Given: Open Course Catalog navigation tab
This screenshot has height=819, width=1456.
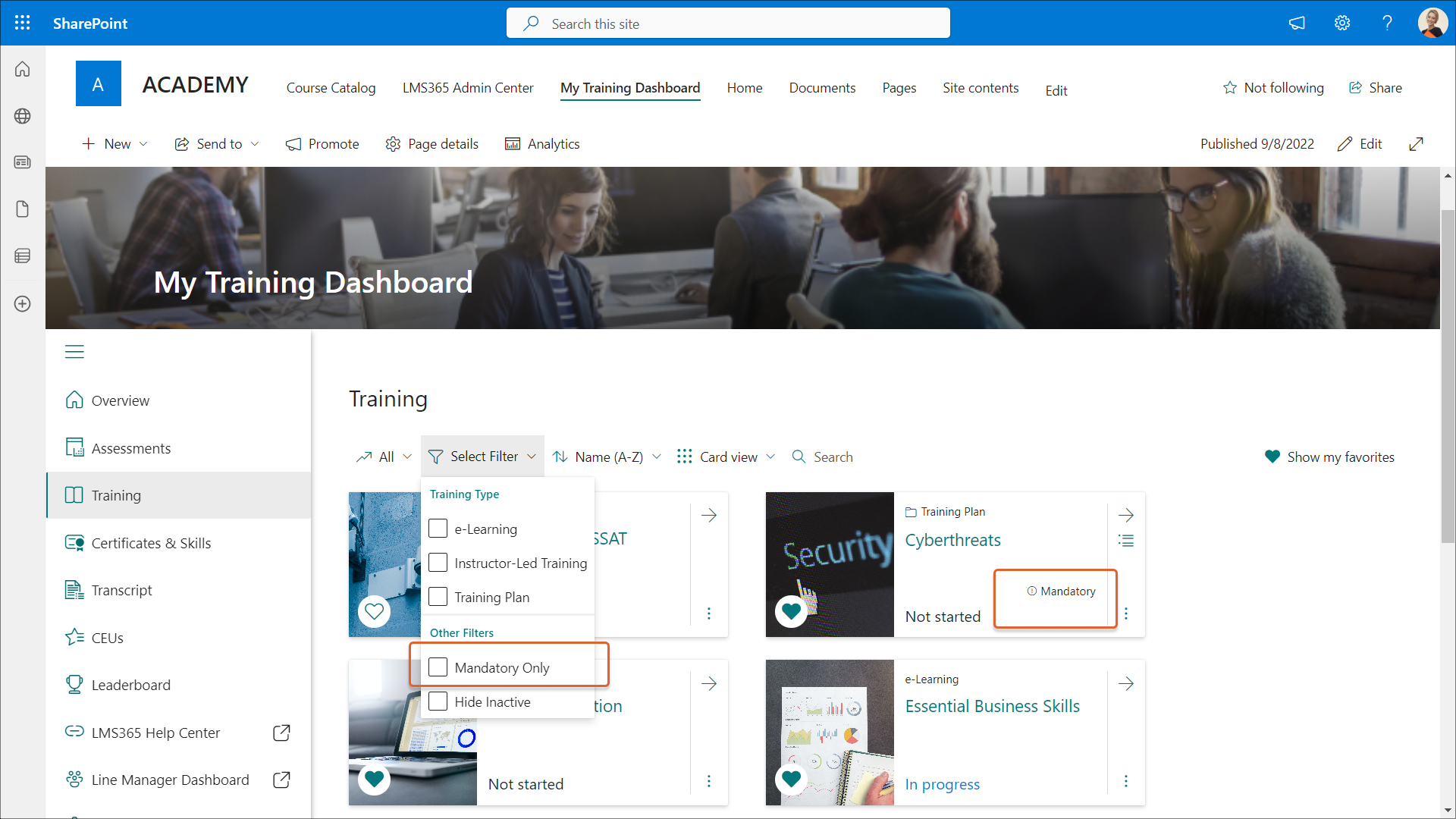Looking at the screenshot, I should coord(331,88).
